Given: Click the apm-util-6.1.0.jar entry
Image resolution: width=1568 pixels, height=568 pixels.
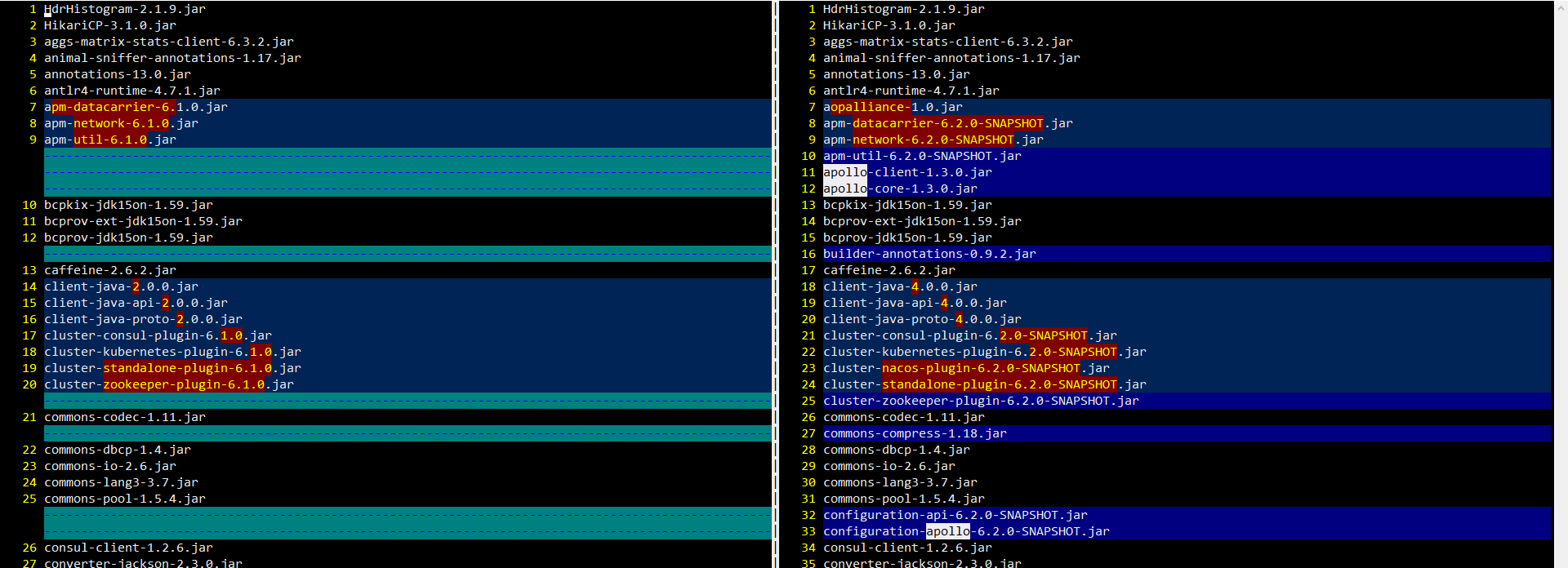Looking at the screenshot, I should click(110, 140).
